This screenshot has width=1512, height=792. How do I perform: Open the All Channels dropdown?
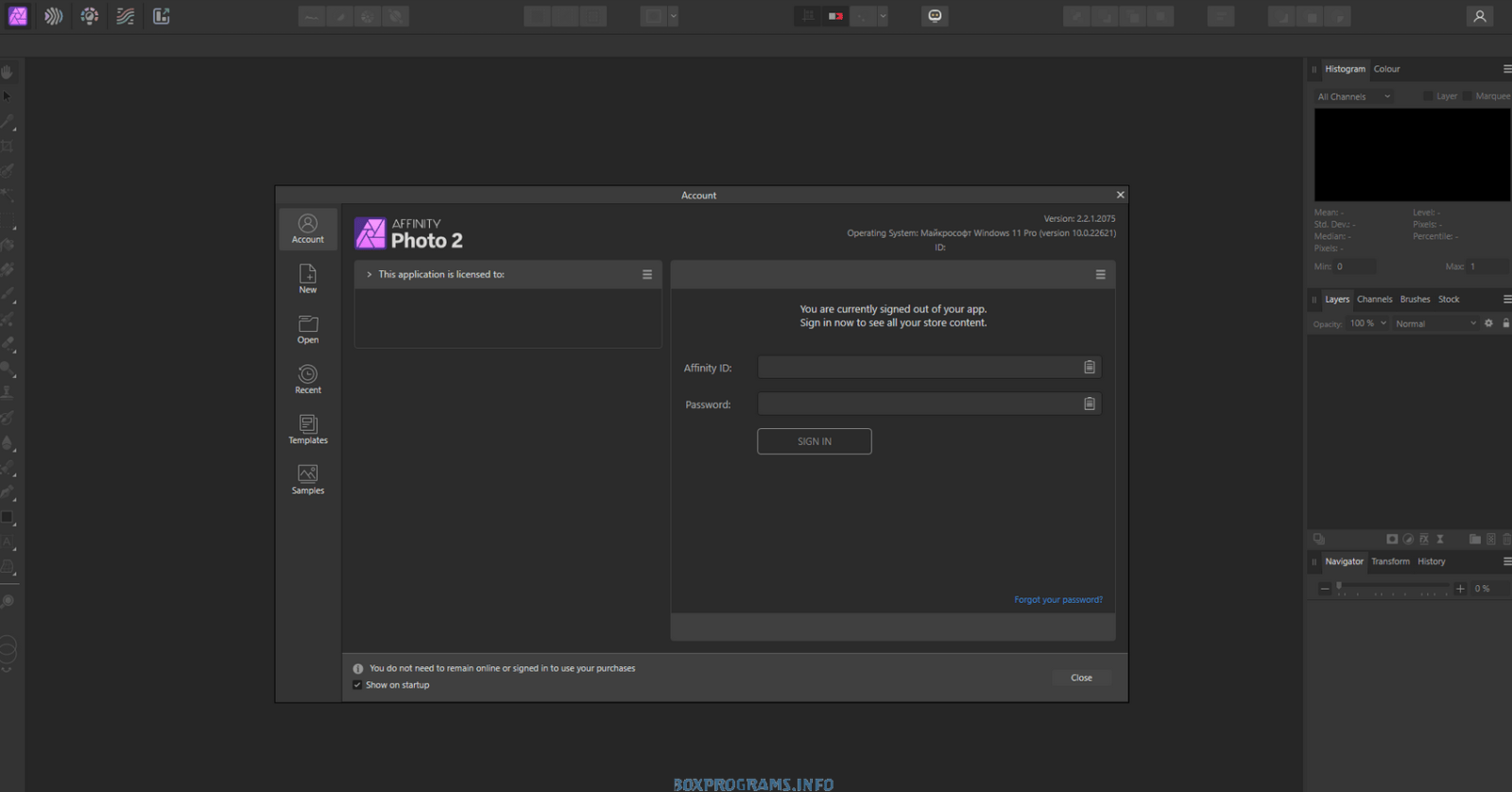[1353, 96]
